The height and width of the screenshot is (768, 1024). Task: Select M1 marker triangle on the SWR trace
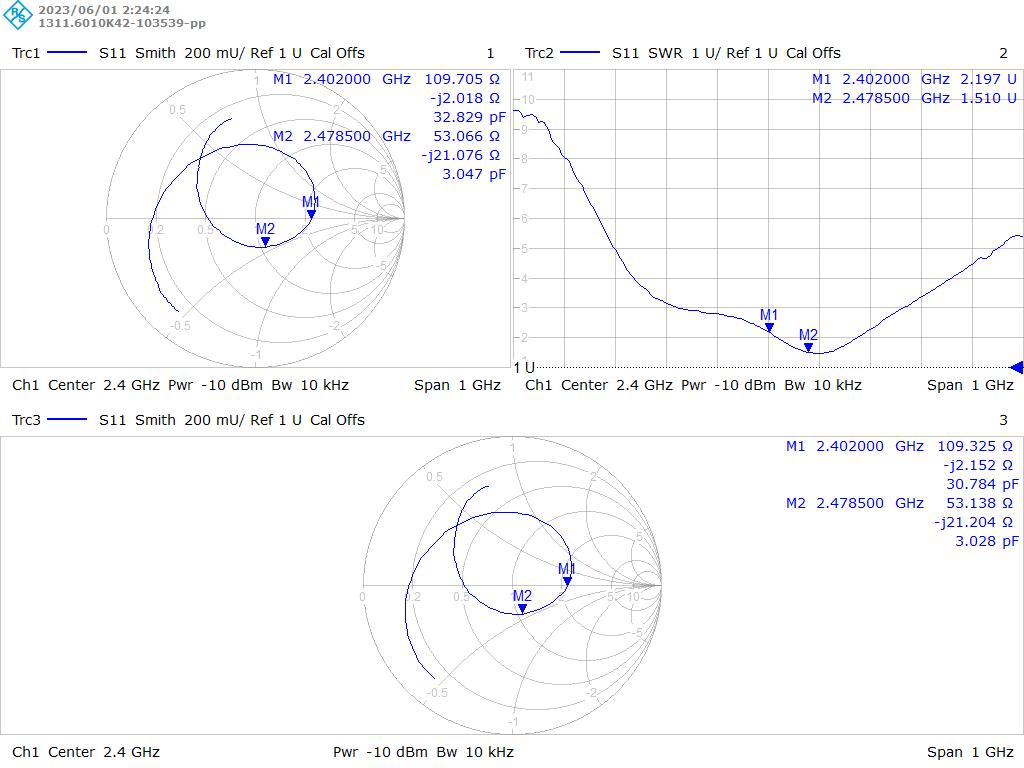(x=769, y=327)
